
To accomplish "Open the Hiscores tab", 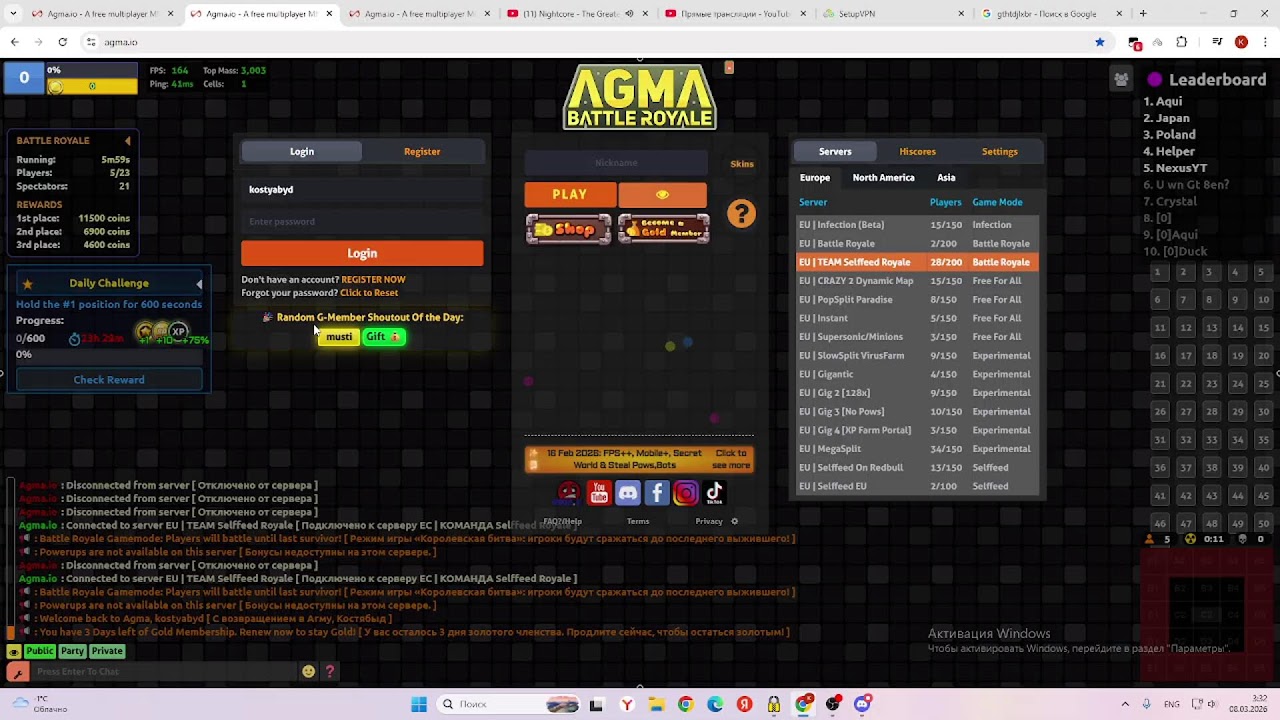I will click(917, 151).
